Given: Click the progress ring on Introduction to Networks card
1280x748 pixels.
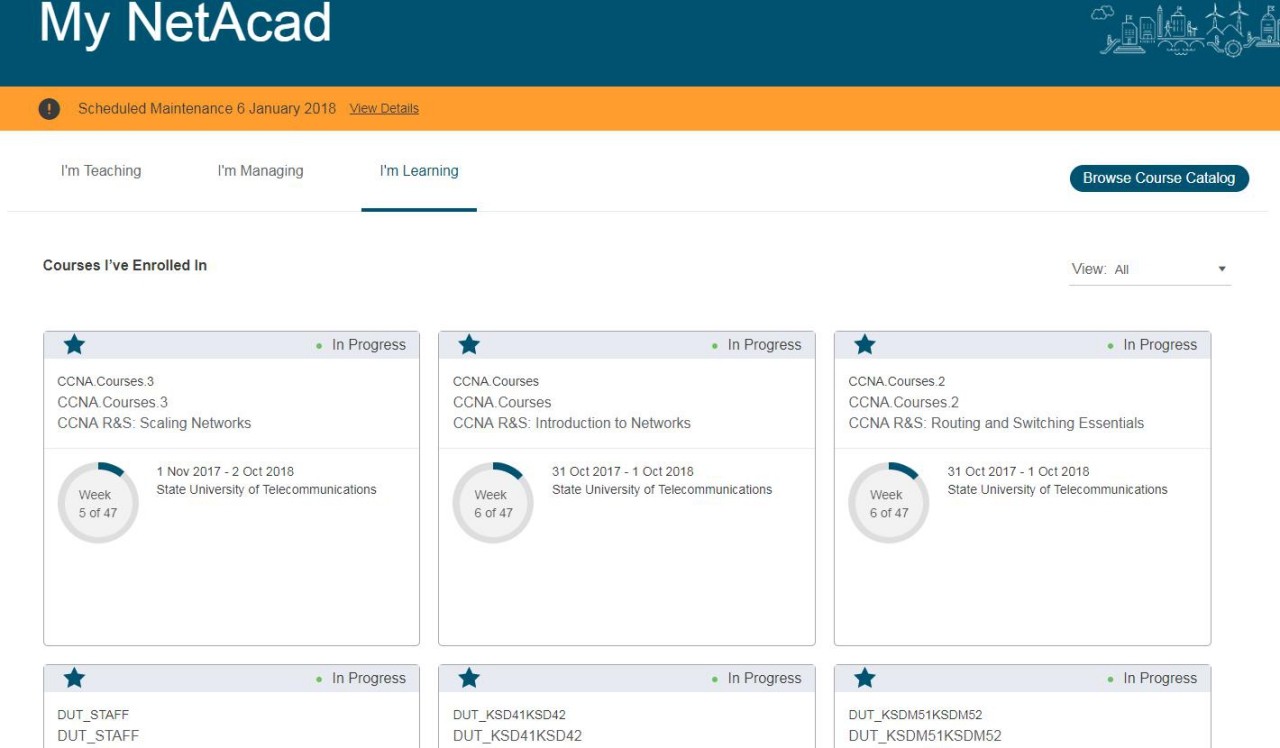Looking at the screenshot, I should pos(493,503).
